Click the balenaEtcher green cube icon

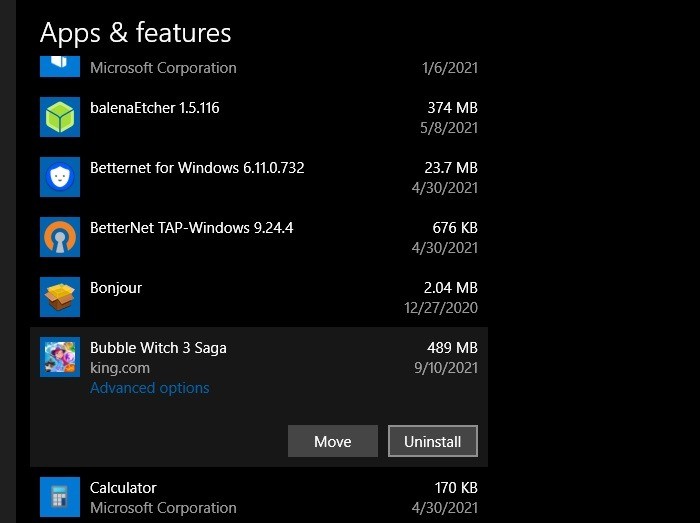[60, 117]
